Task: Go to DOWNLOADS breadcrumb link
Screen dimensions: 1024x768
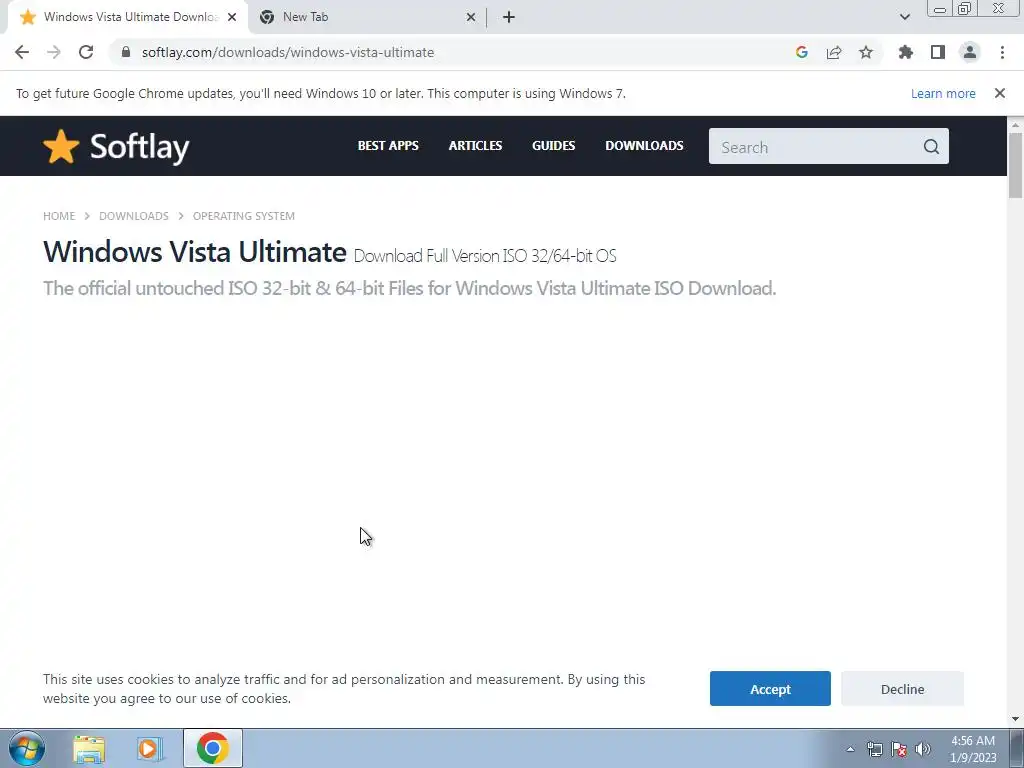Action: point(134,216)
